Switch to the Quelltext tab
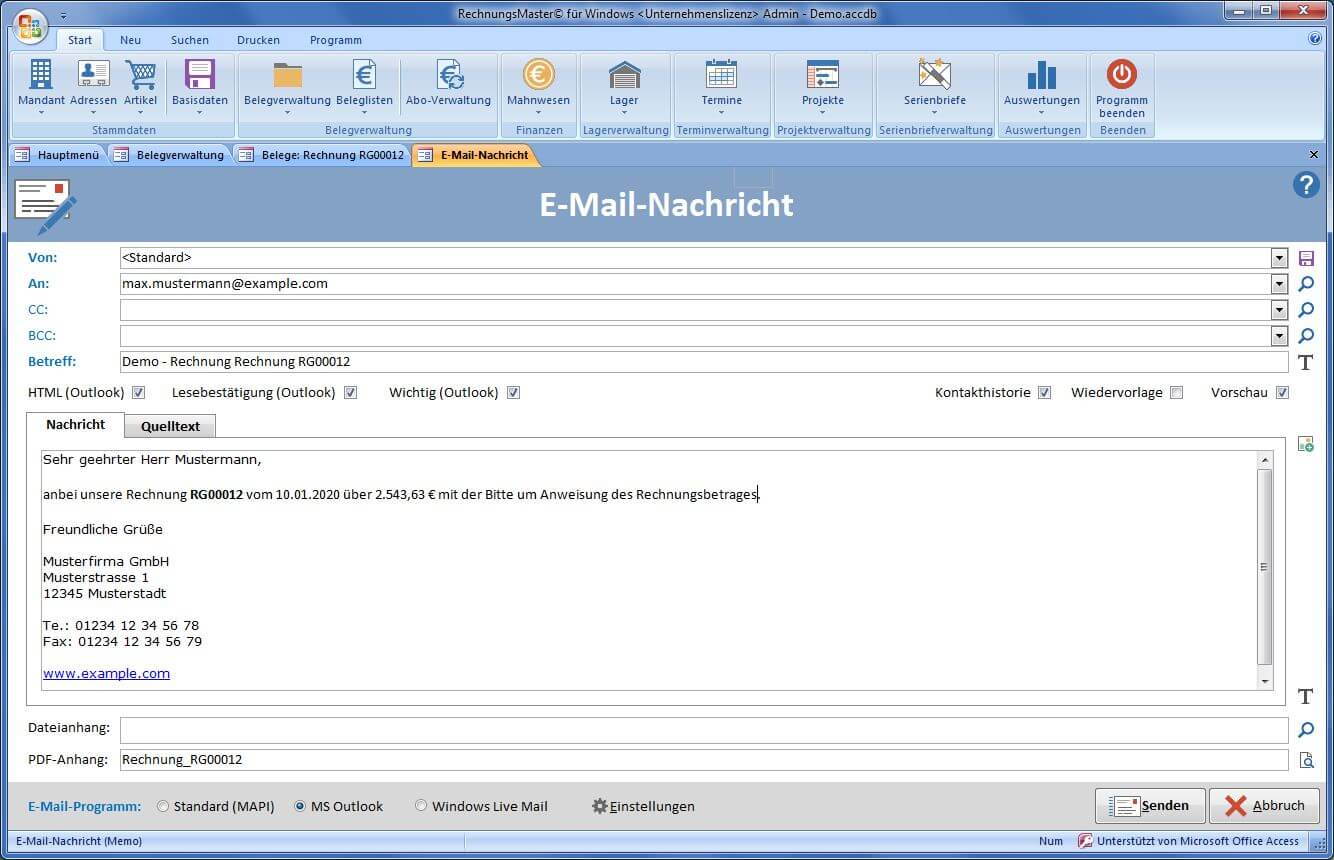 pos(170,426)
